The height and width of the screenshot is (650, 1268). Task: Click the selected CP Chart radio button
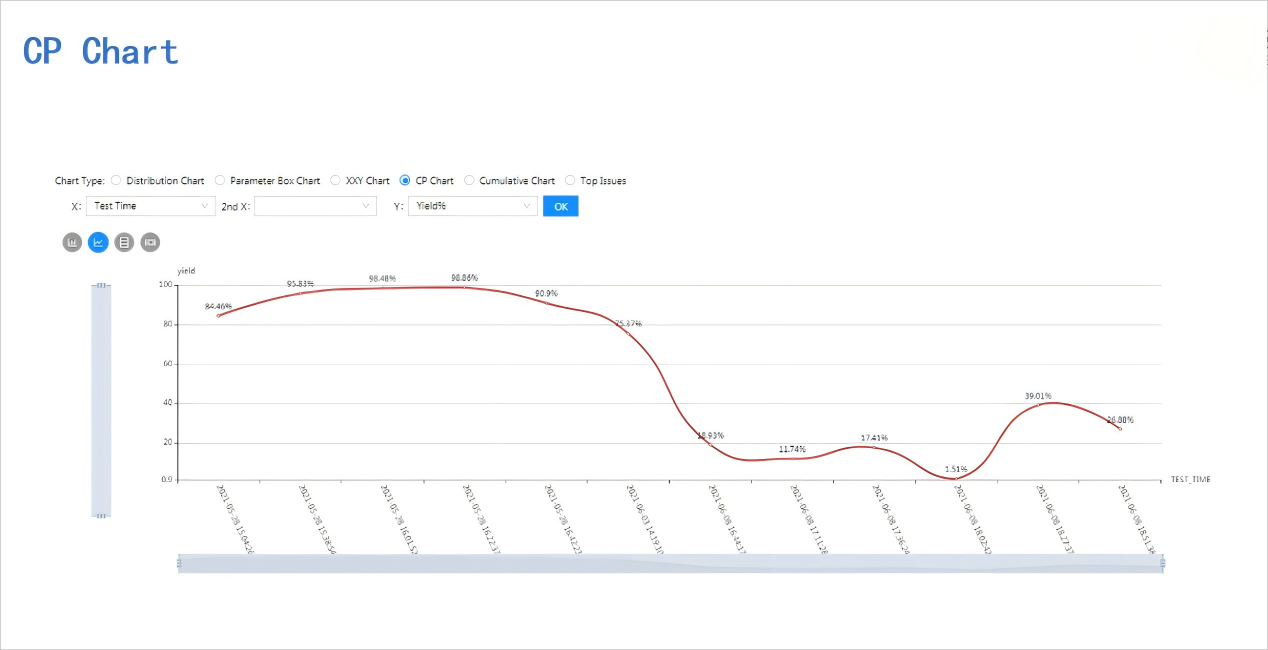(405, 181)
